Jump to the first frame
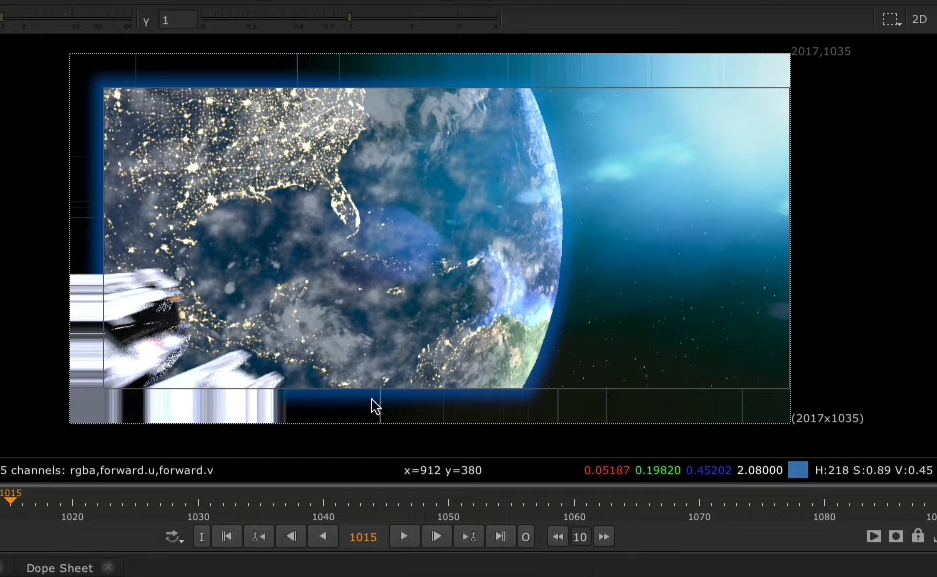 click(x=226, y=536)
